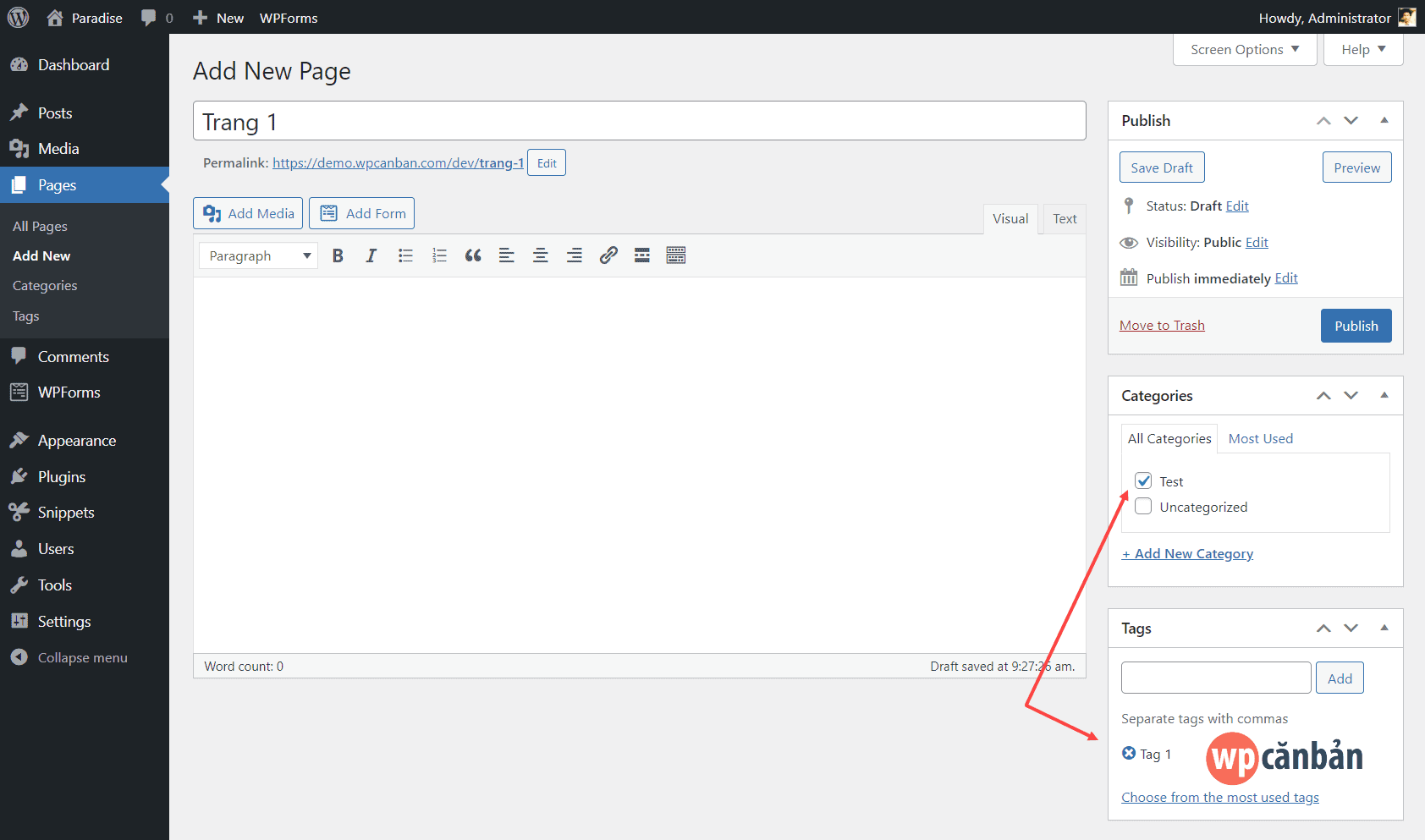The width and height of the screenshot is (1425, 840).
Task: Open the Paragraph format dropdown
Action: pyautogui.click(x=258, y=255)
